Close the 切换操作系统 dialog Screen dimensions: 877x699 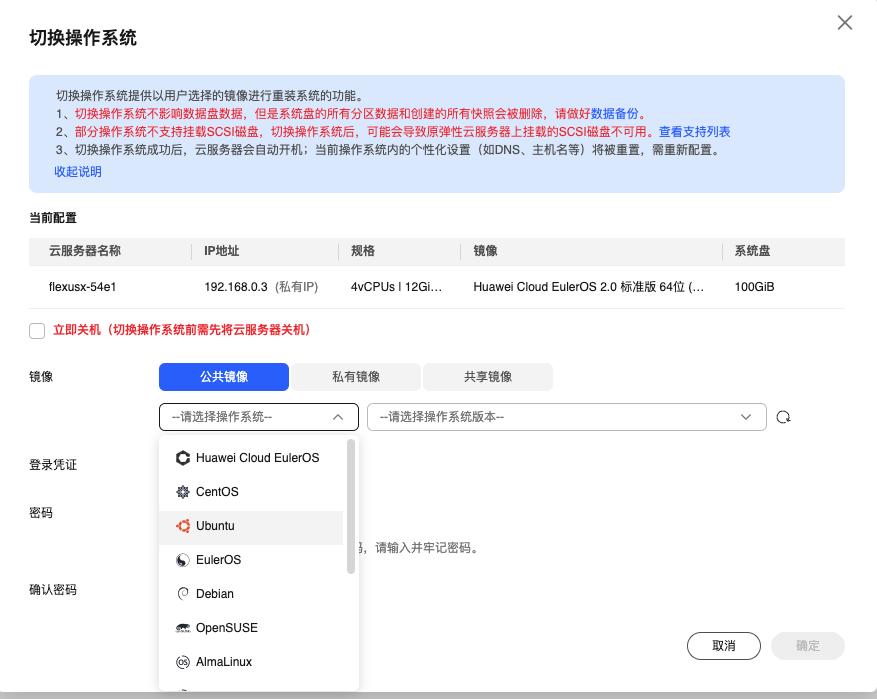point(845,22)
